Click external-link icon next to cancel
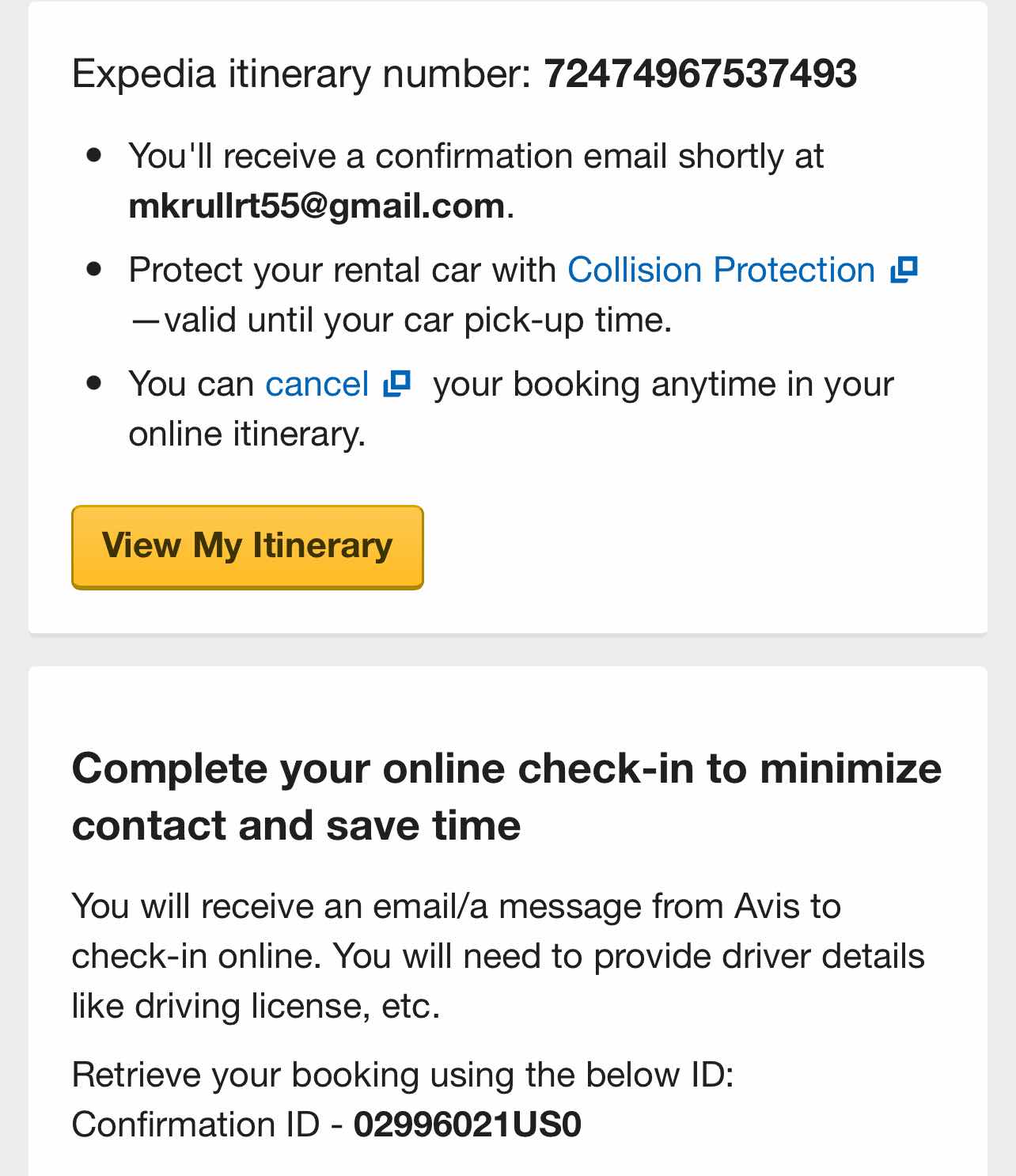 click(x=397, y=384)
